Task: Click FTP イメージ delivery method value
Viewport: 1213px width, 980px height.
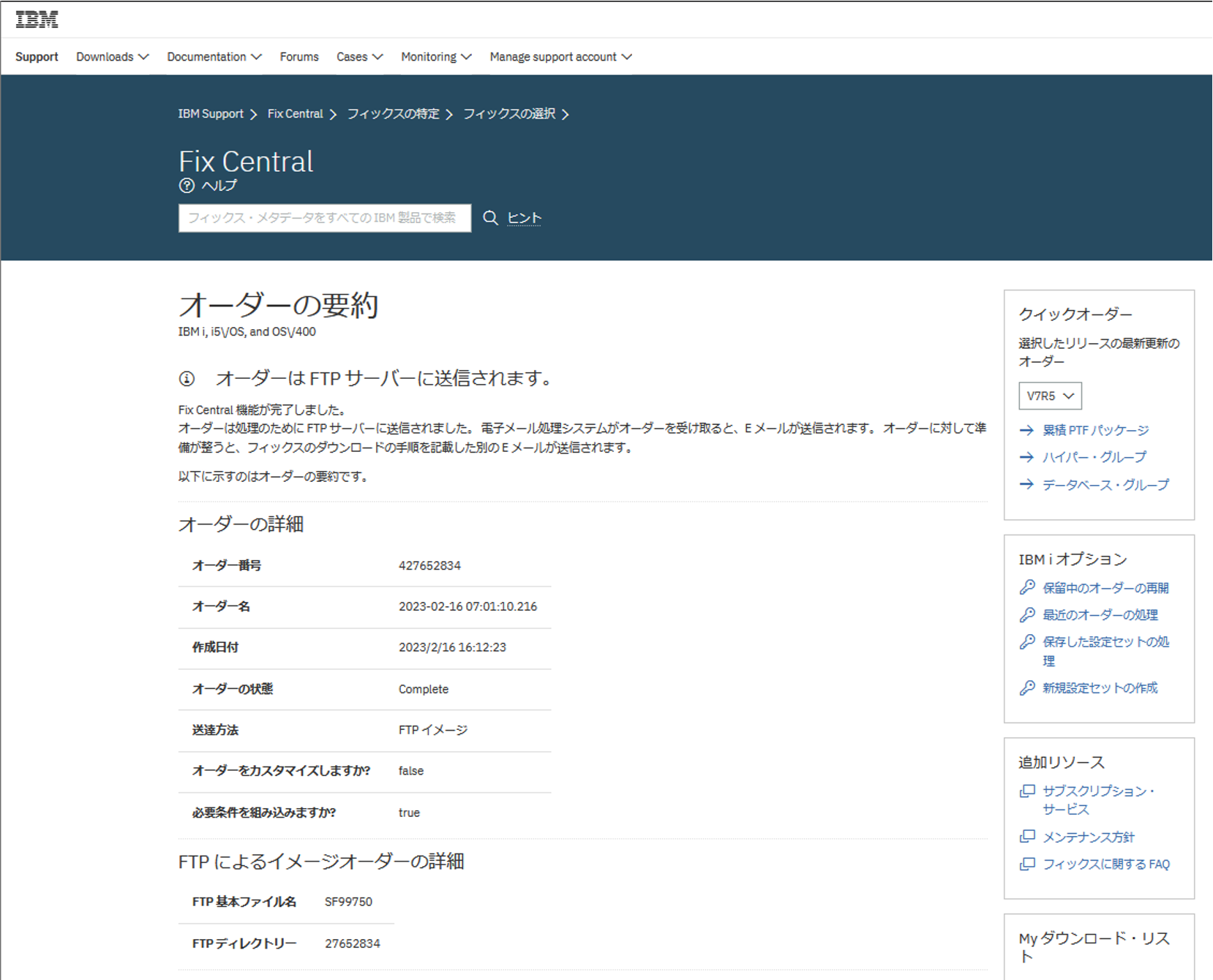Action: point(433,730)
